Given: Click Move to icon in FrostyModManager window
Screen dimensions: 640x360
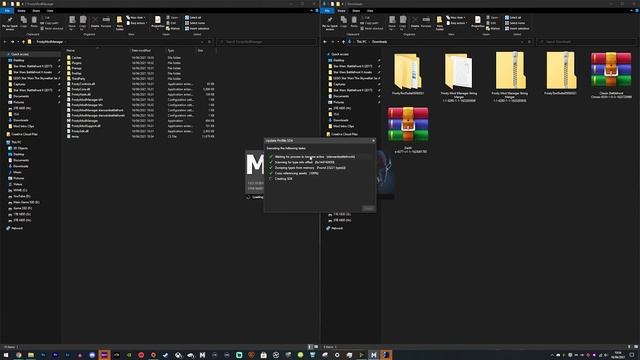Looking at the screenshot, I should click(x=72, y=23).
